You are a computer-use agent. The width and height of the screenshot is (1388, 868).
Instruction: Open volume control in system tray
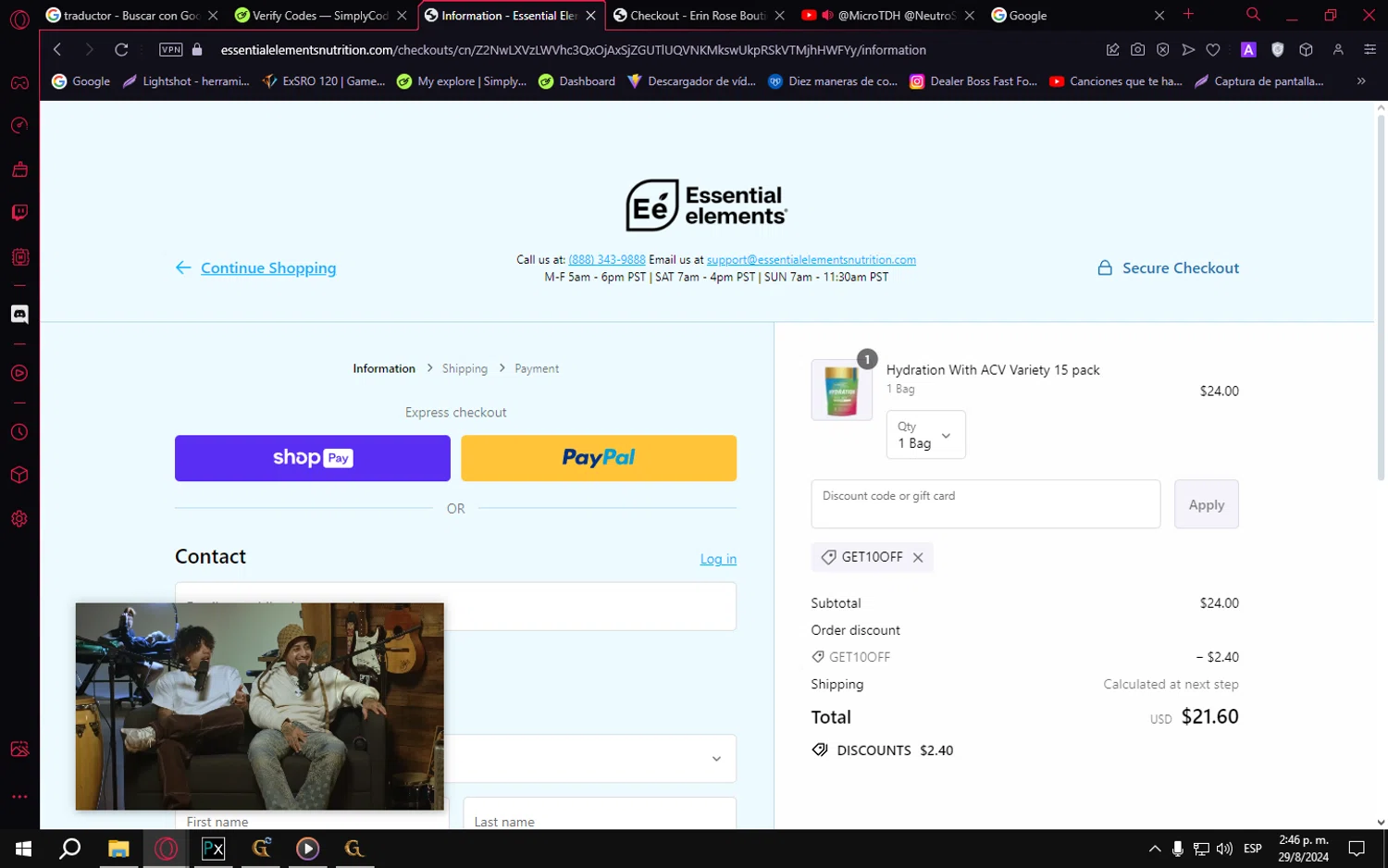[1225, 849]
